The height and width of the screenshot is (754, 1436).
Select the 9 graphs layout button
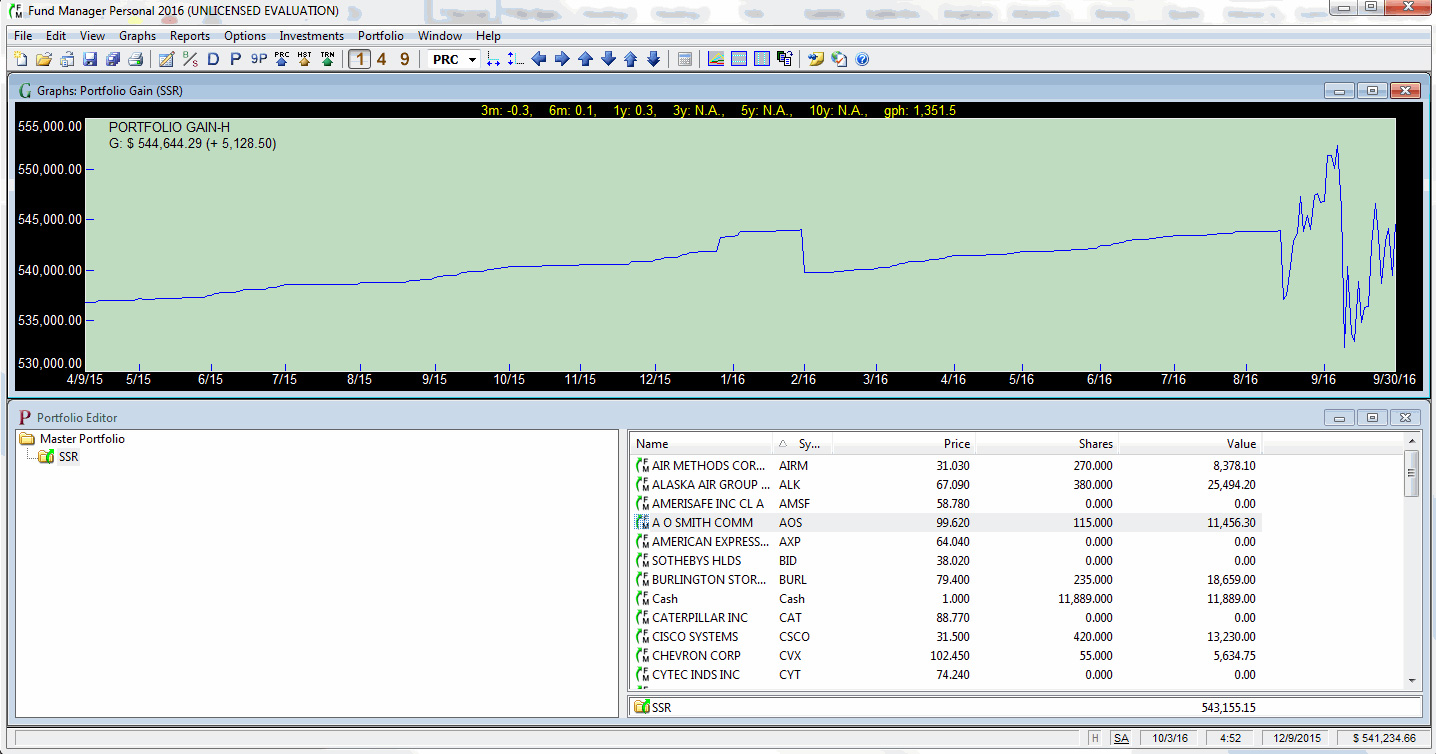[x=403, y=58]
